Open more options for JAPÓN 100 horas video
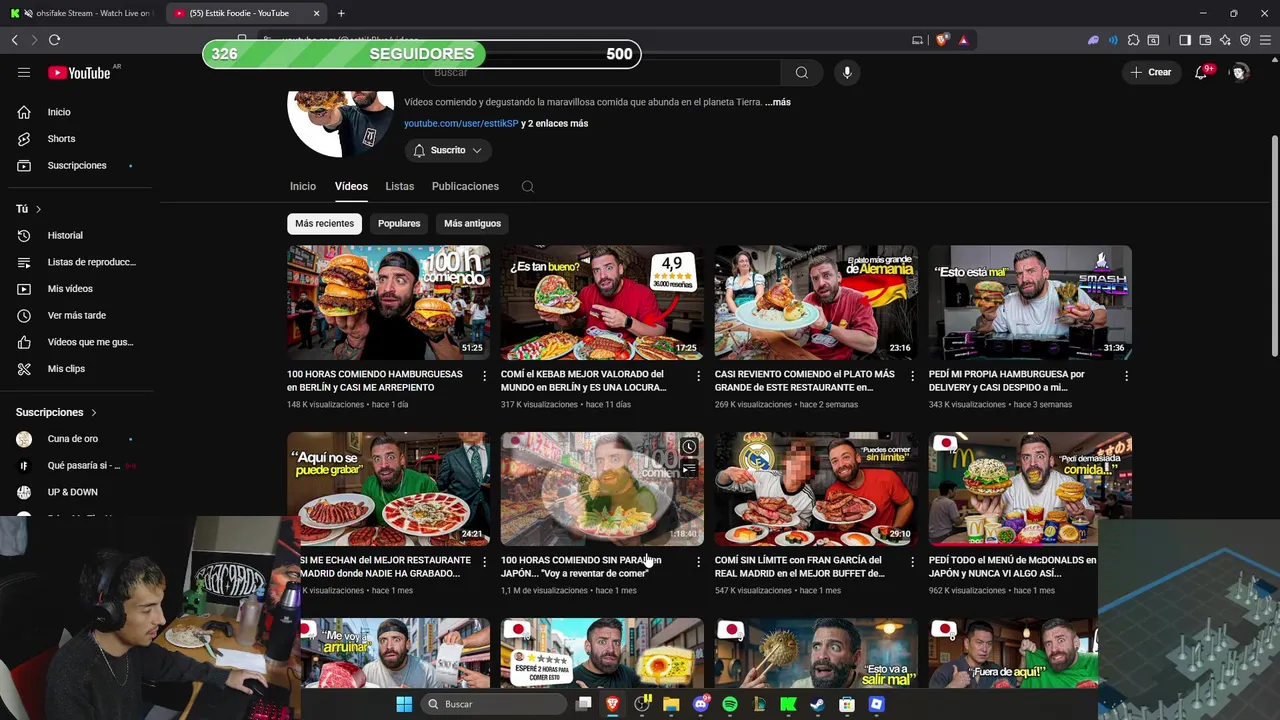 click(x=698, y=562)
